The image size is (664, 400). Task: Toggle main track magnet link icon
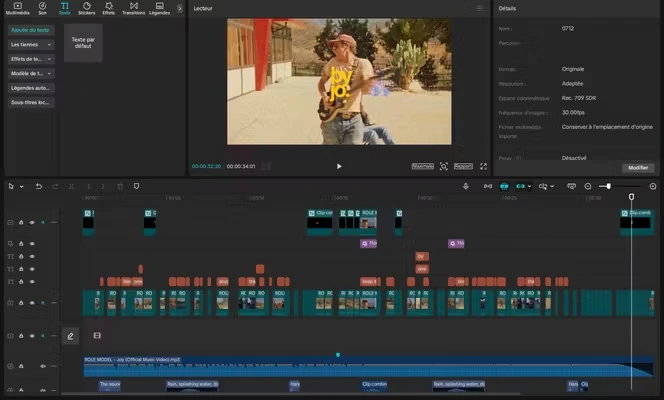coord(488,186)
